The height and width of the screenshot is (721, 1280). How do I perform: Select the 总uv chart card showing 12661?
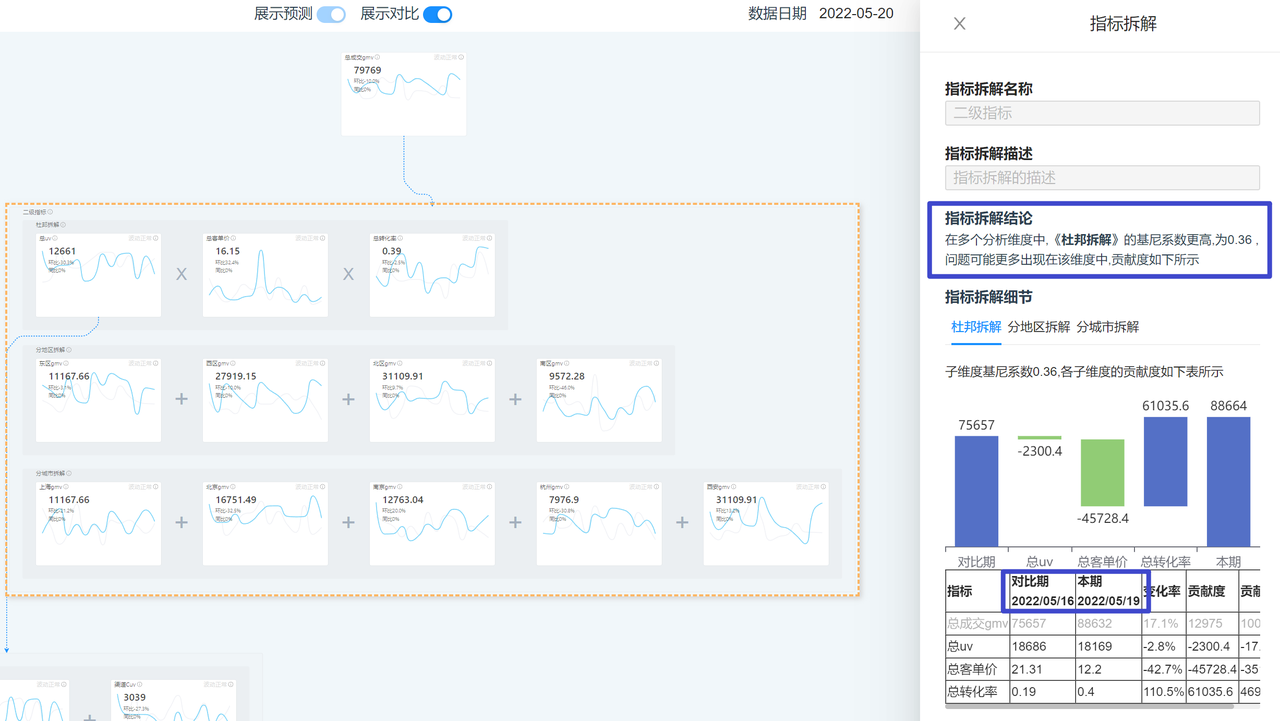pos(98,275)
